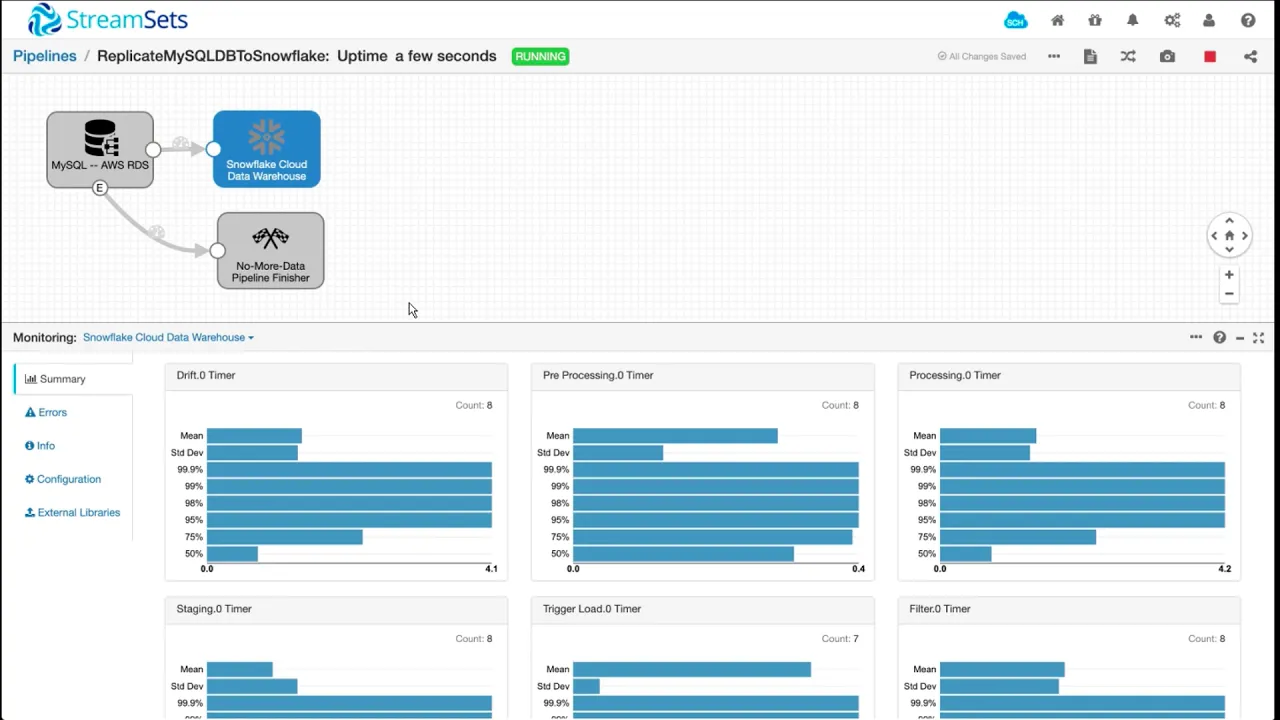
Task: Click the Share pipeline icon
Action: (1250, 57)
